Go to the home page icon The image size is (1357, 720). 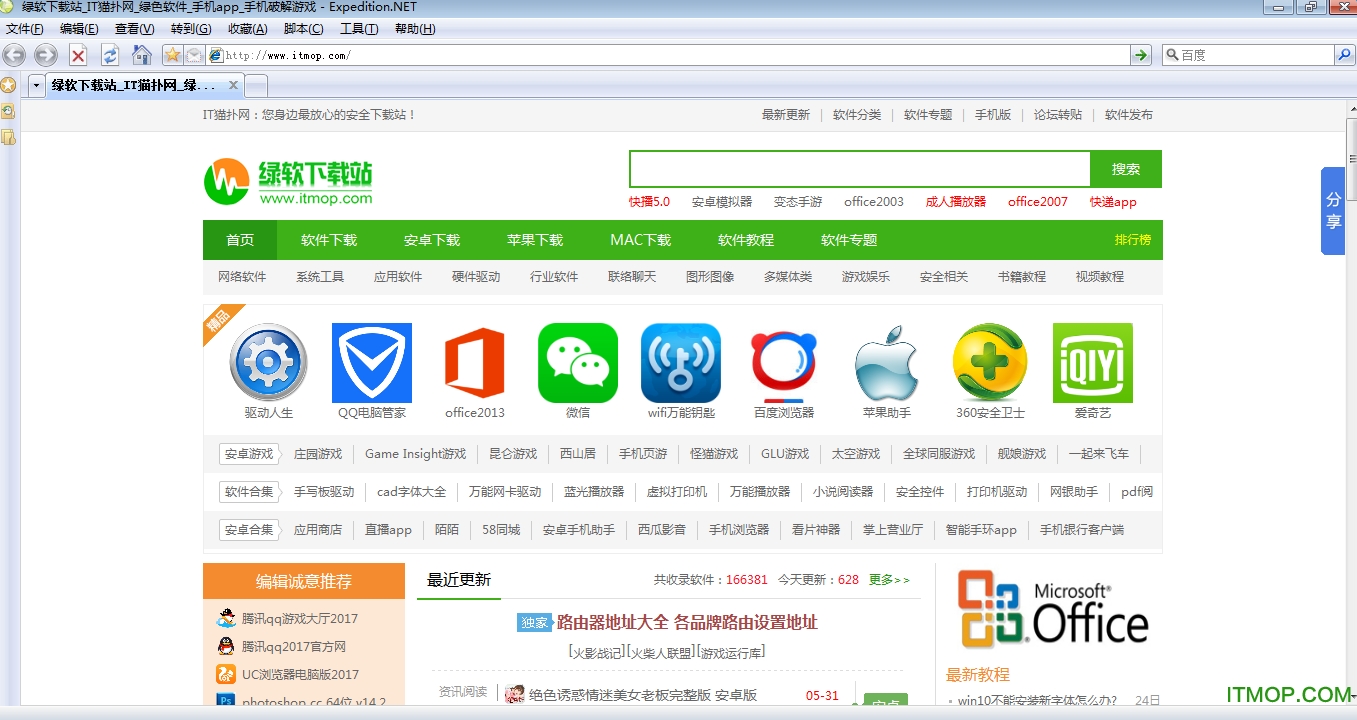142,55
